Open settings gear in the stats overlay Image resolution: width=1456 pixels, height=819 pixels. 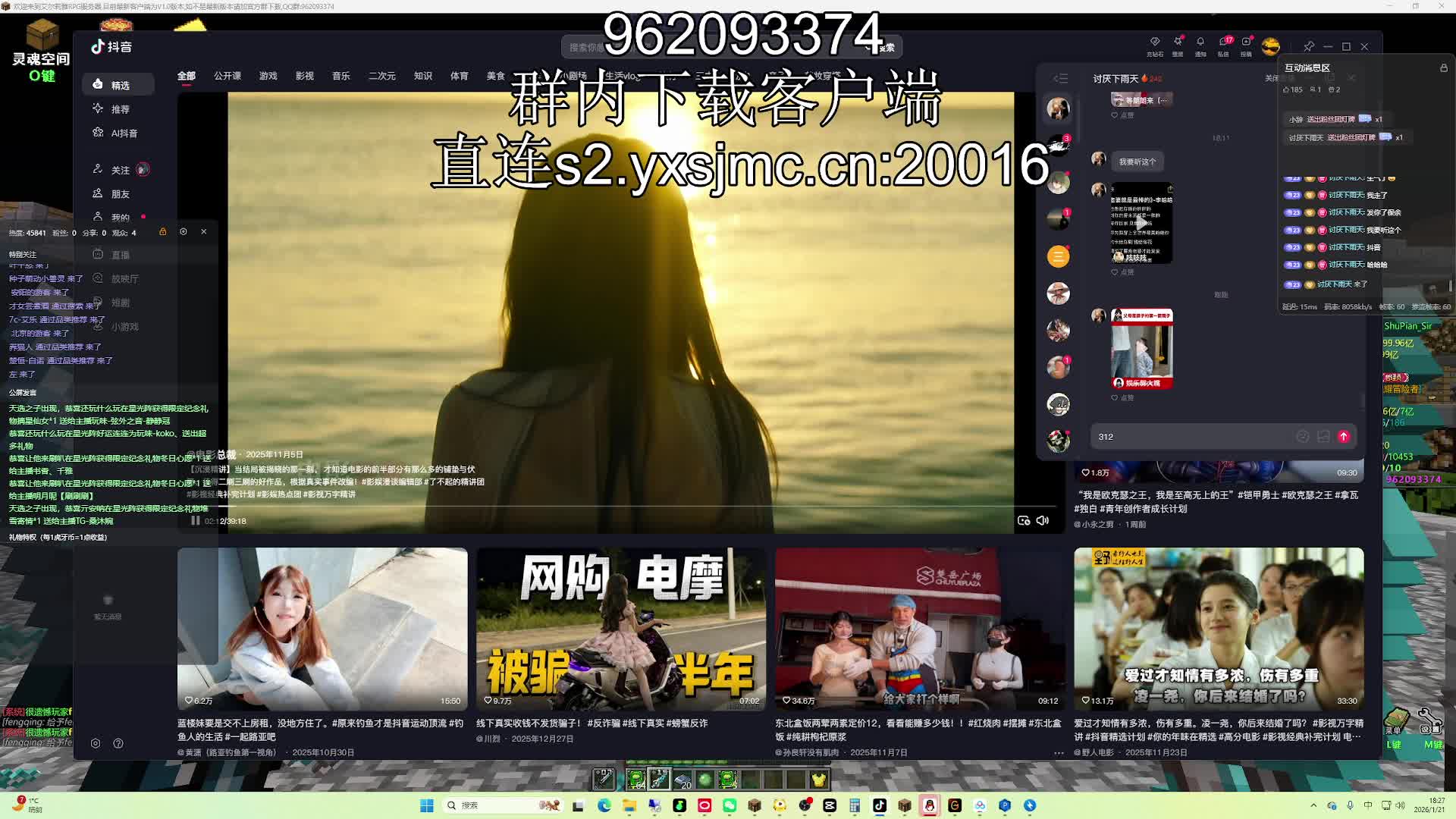pyautogui.click(x=184, y=231)
